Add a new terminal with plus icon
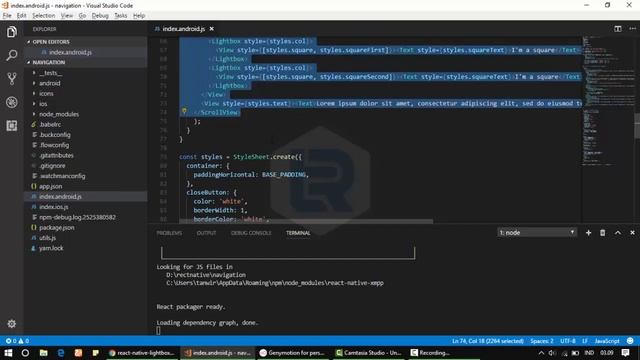The height and width of the screenshot is (360, 640). point(588,233)
